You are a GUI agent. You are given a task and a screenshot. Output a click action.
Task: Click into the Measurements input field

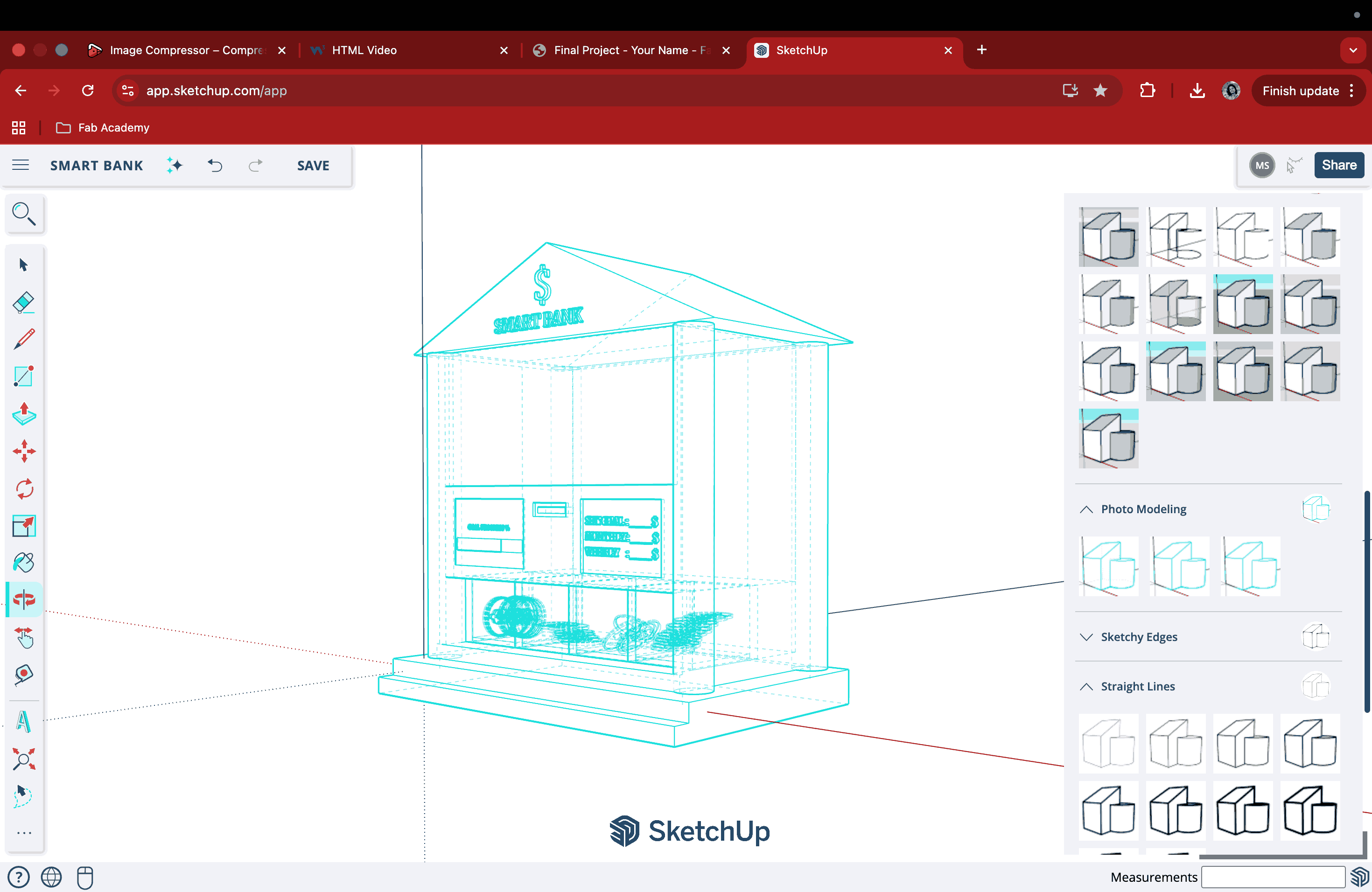[1273, 877]
